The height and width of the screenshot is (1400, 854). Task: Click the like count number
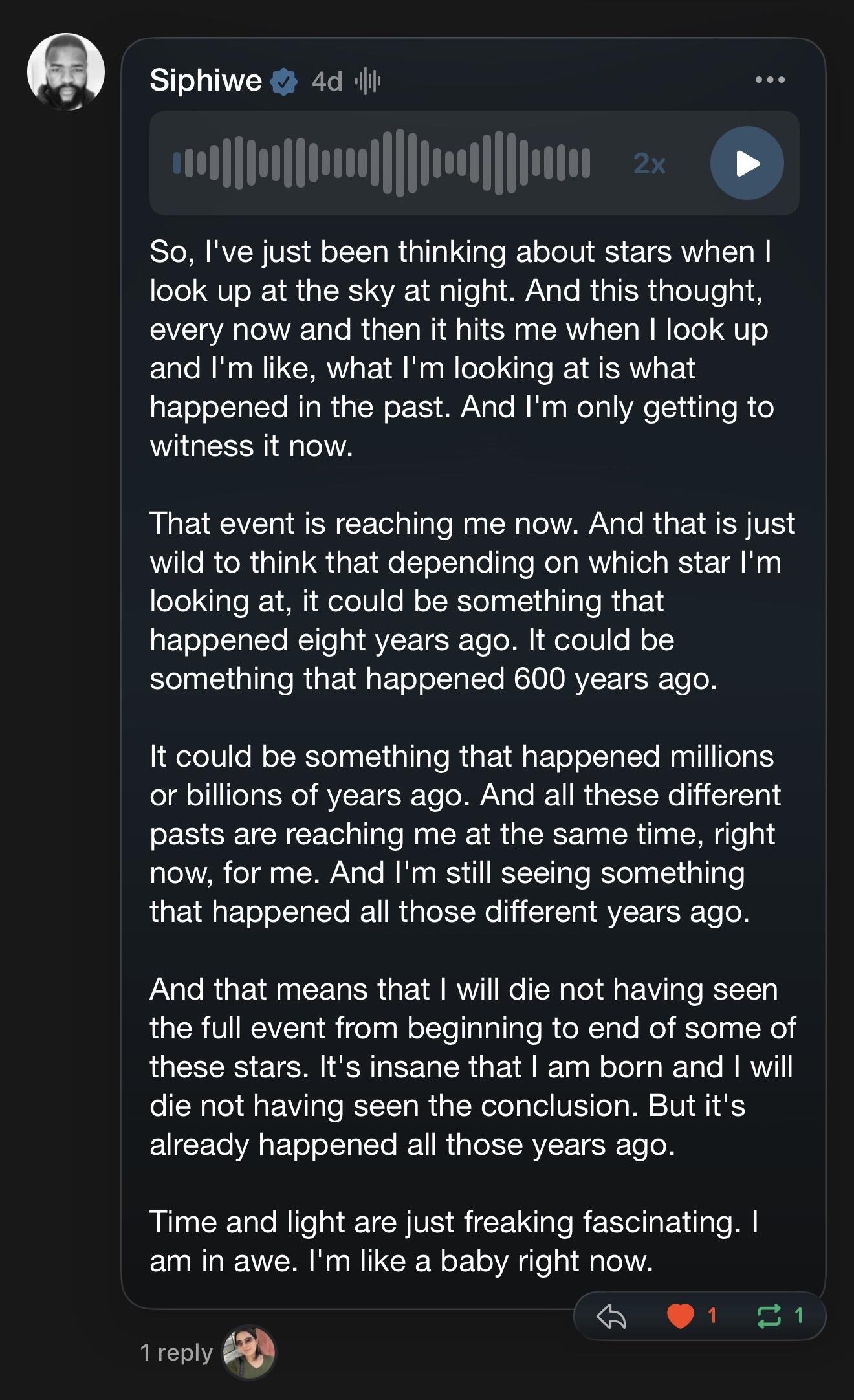[x=712, y=1315]
